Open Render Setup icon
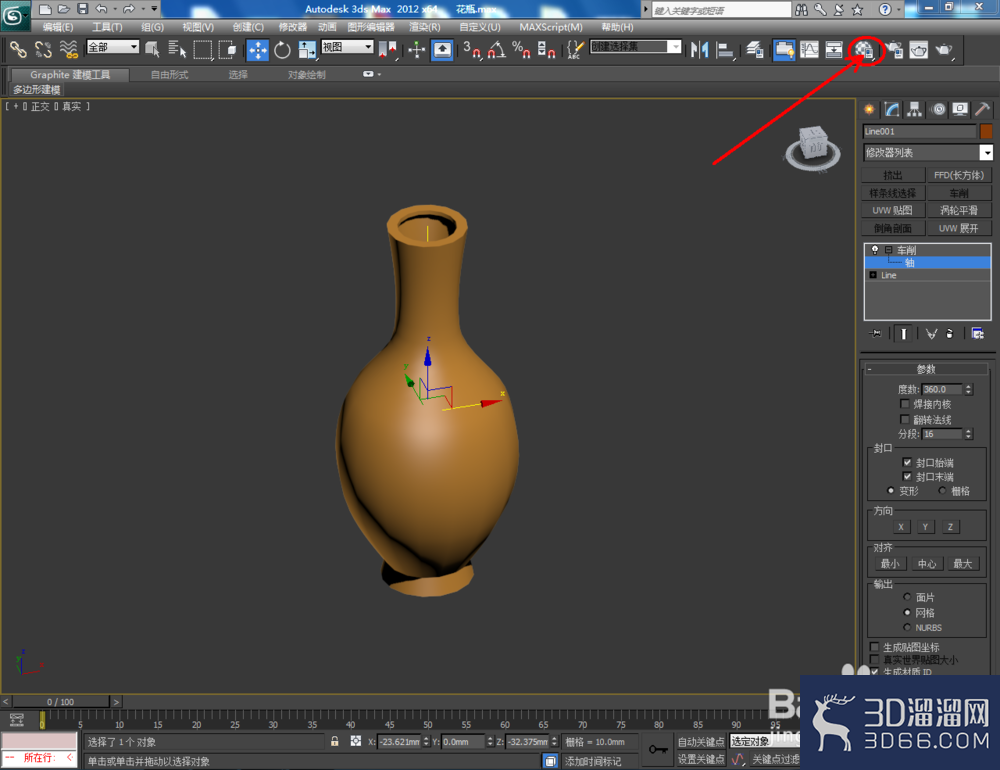The image size is (1000, 770). (x=895, y=50)
